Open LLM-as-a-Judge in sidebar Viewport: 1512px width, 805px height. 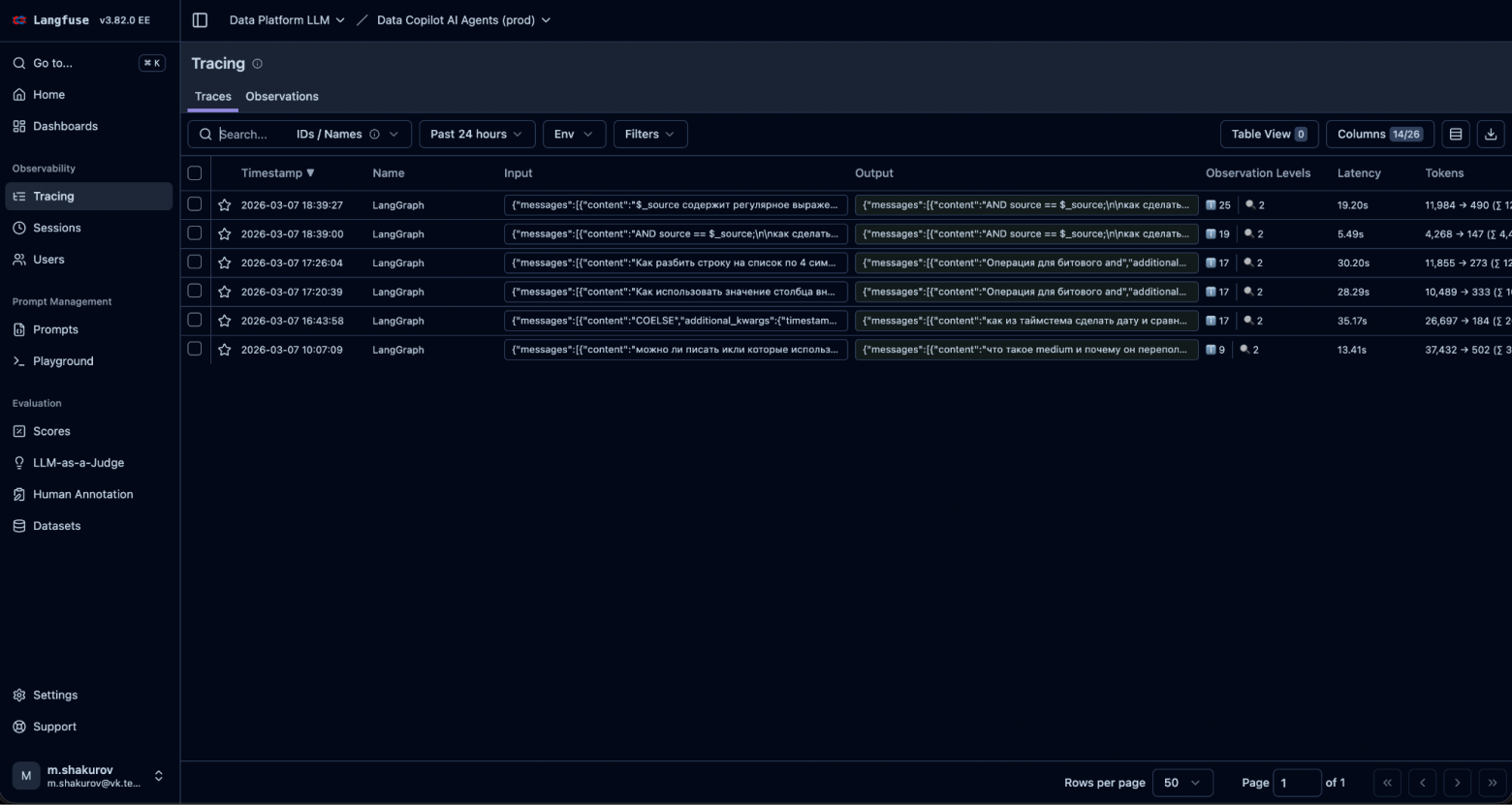click(79, 463)
